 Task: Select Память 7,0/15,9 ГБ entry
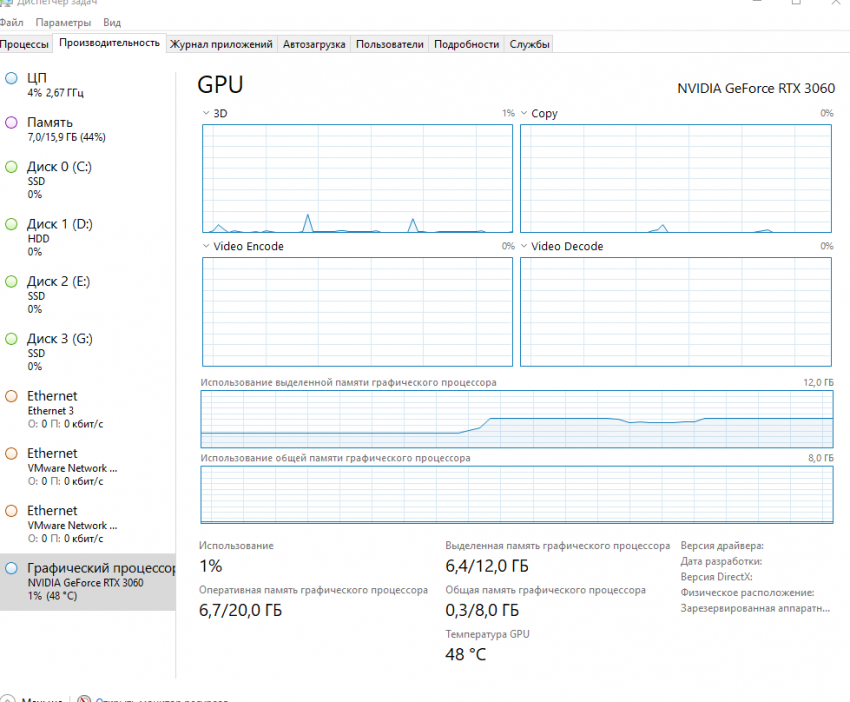(88, 130)
